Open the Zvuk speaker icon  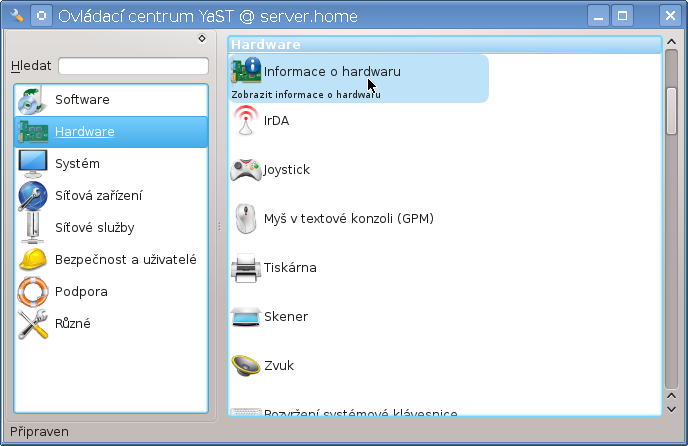pos(246,365)
